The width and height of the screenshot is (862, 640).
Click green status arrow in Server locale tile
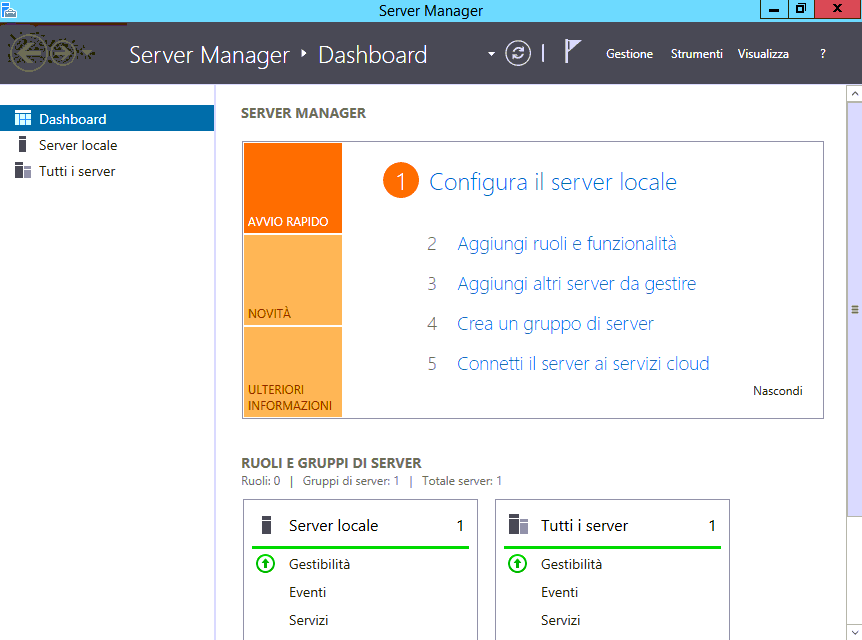(266, 564)
